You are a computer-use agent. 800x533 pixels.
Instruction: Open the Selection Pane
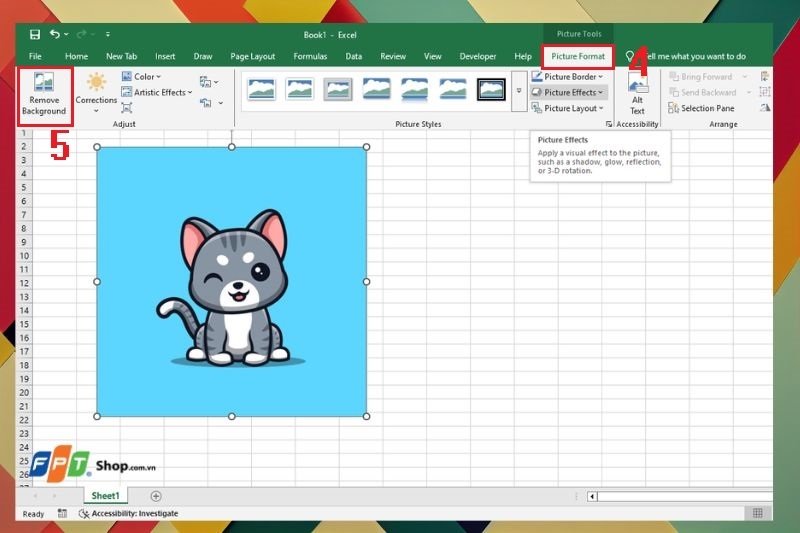[x=702, y=108]
